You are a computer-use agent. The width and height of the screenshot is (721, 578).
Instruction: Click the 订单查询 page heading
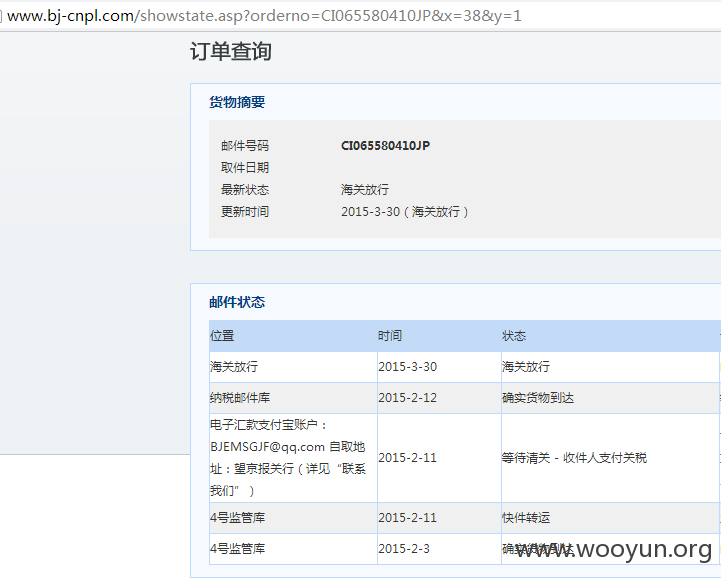231,51
